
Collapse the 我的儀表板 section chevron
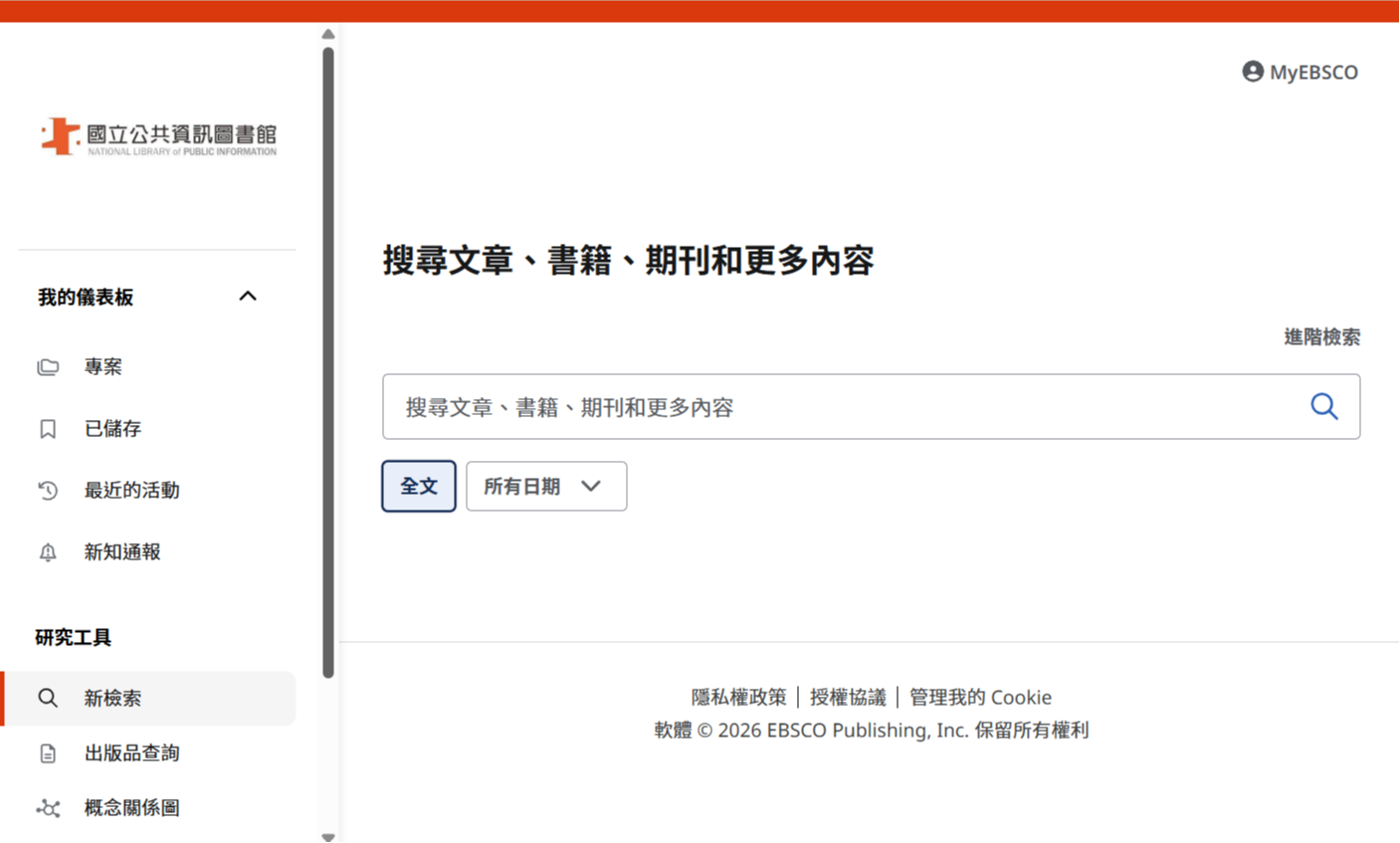[x=248, y=297]
